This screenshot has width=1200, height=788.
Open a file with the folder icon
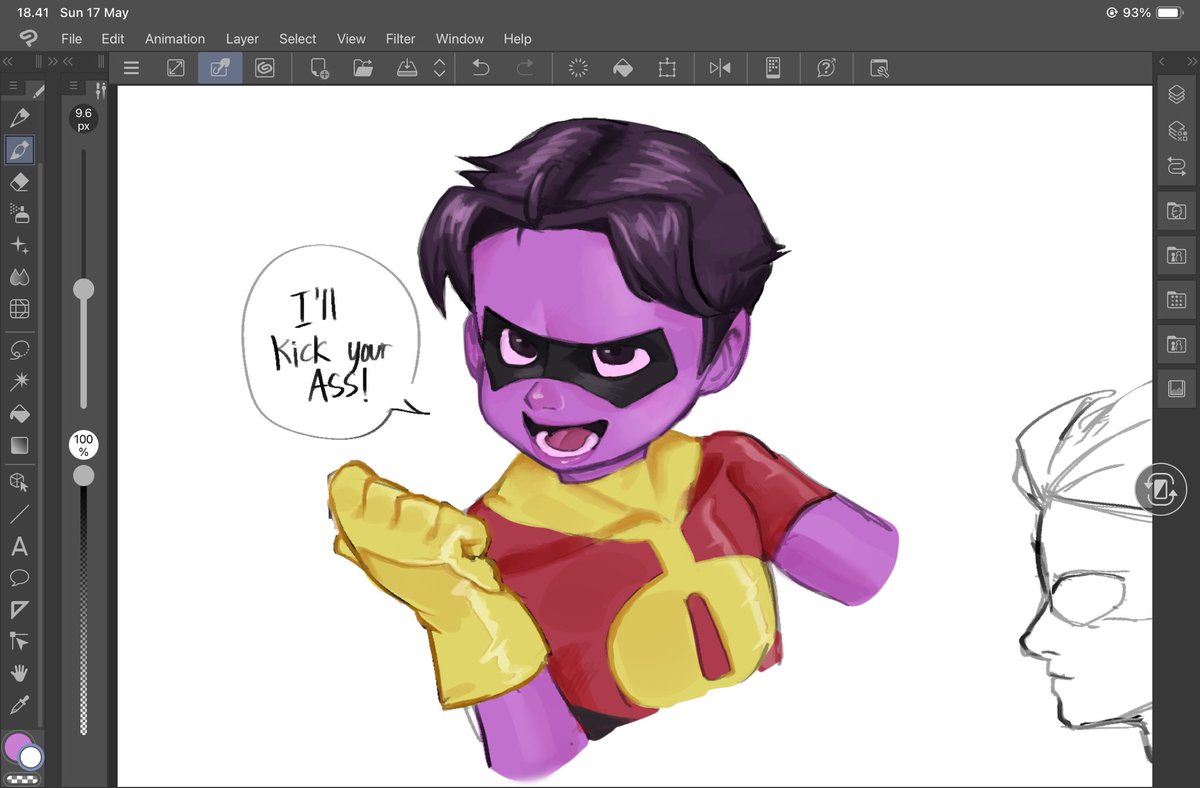click(363, 68)
